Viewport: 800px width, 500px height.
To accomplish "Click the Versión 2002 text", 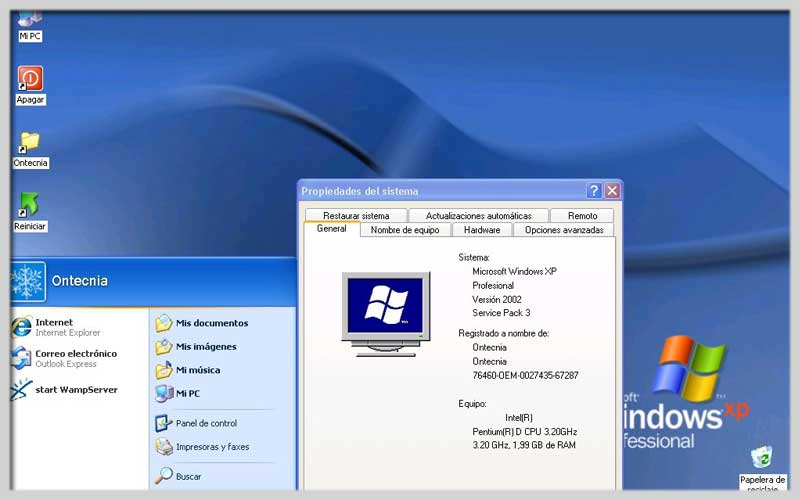I will pyautogui.click(x=497, y=299).
